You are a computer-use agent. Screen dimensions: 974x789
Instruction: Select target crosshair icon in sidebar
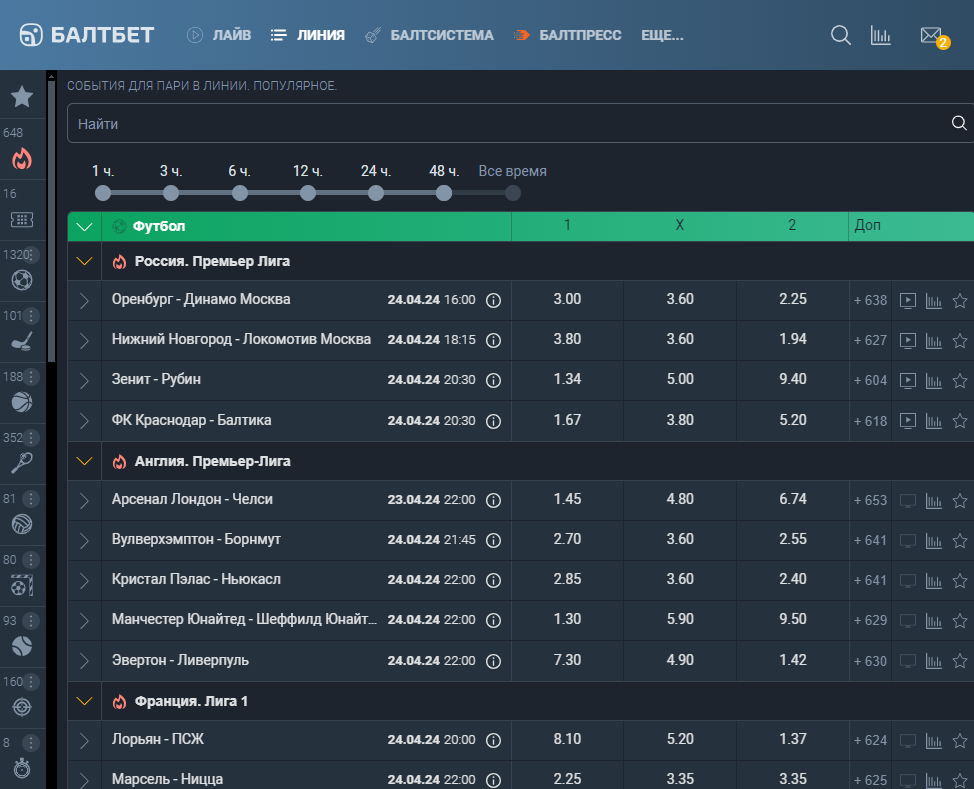[x=22, y=707]
